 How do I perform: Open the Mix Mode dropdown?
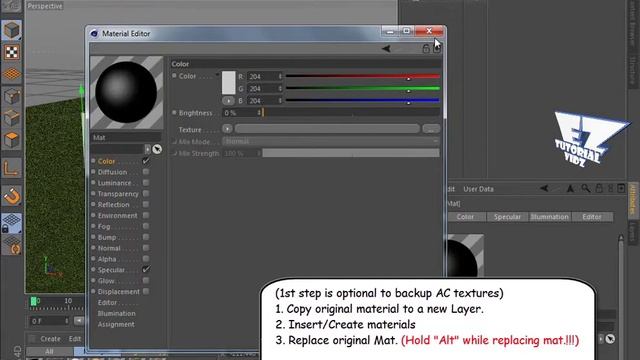[331, 142]
